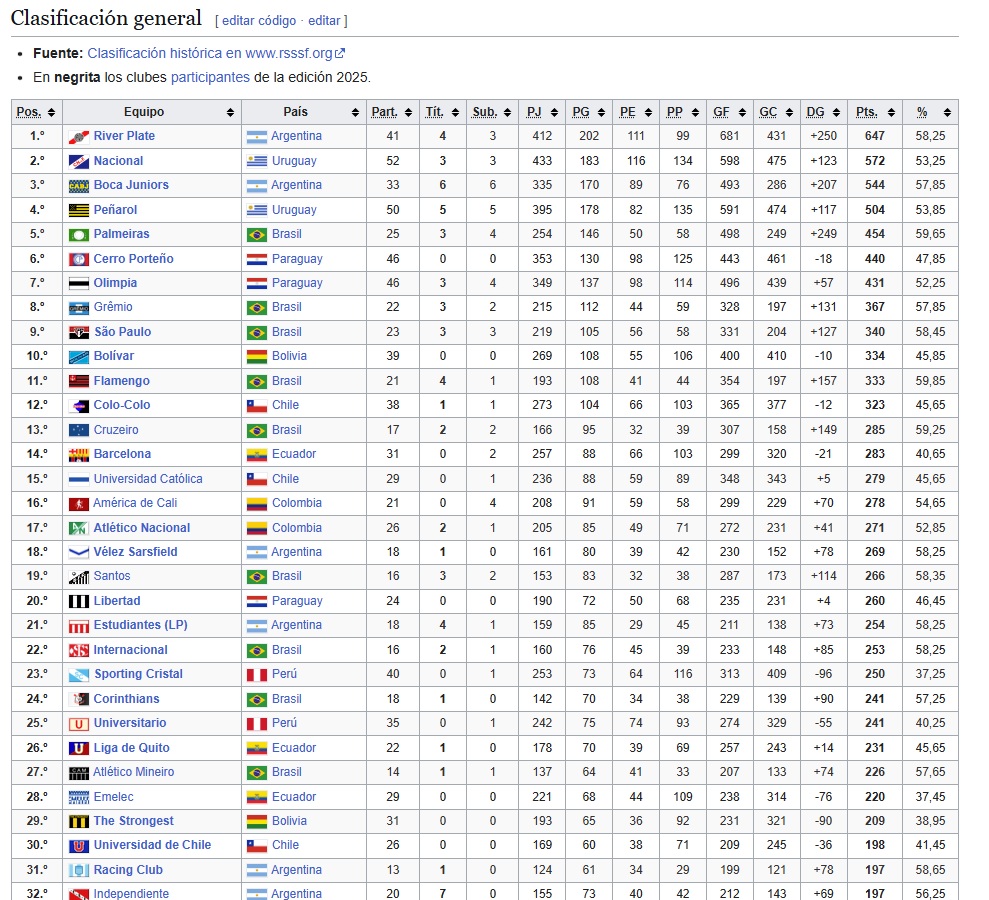Click the Olimpia flag icon
The width and height of the screenshot is (989, 900).
pos(78,283)
